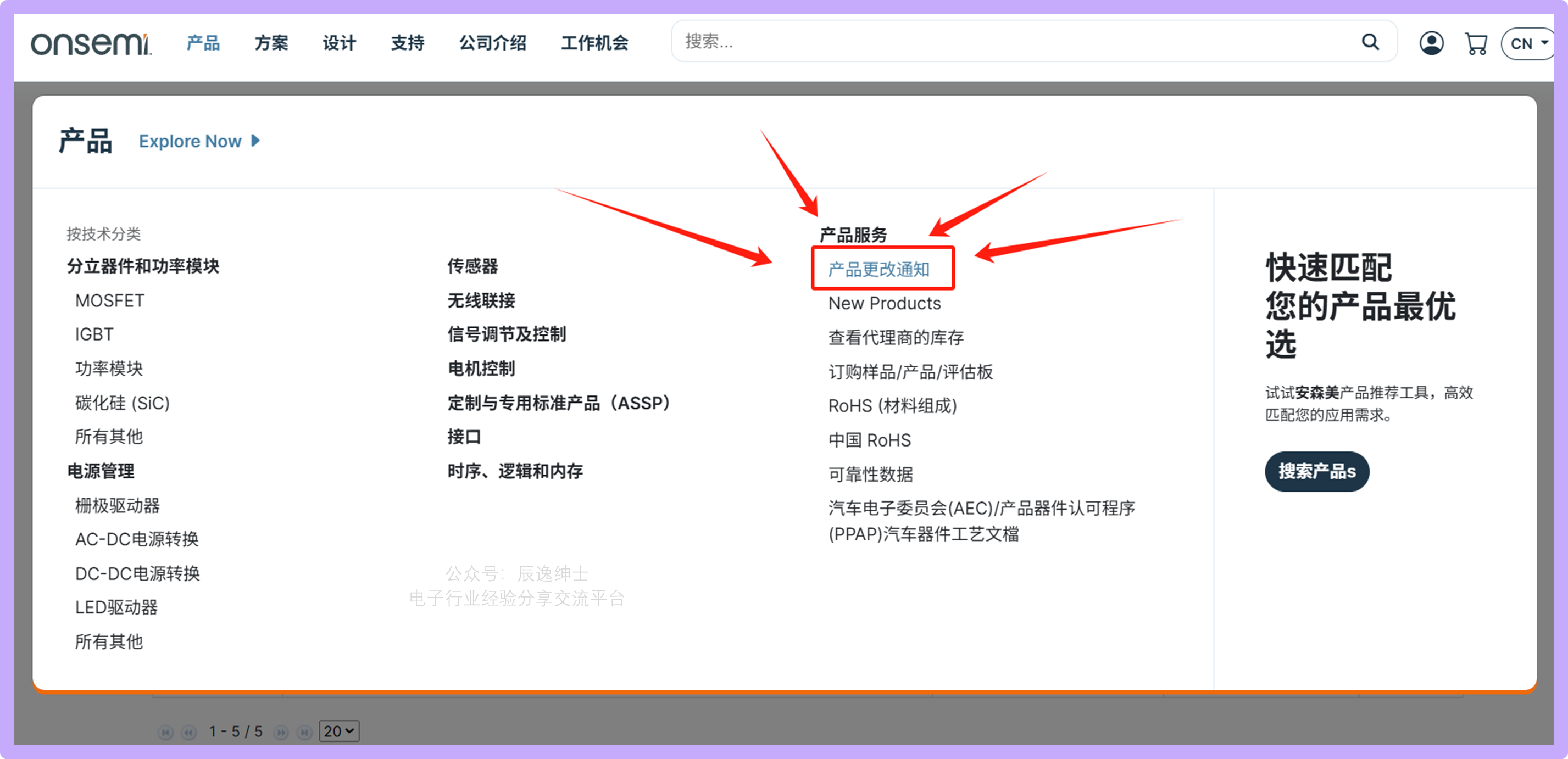Click the search magnifier icon
The width and height of the screenshot is (1568, 759).
click(x=1370, y=41)
